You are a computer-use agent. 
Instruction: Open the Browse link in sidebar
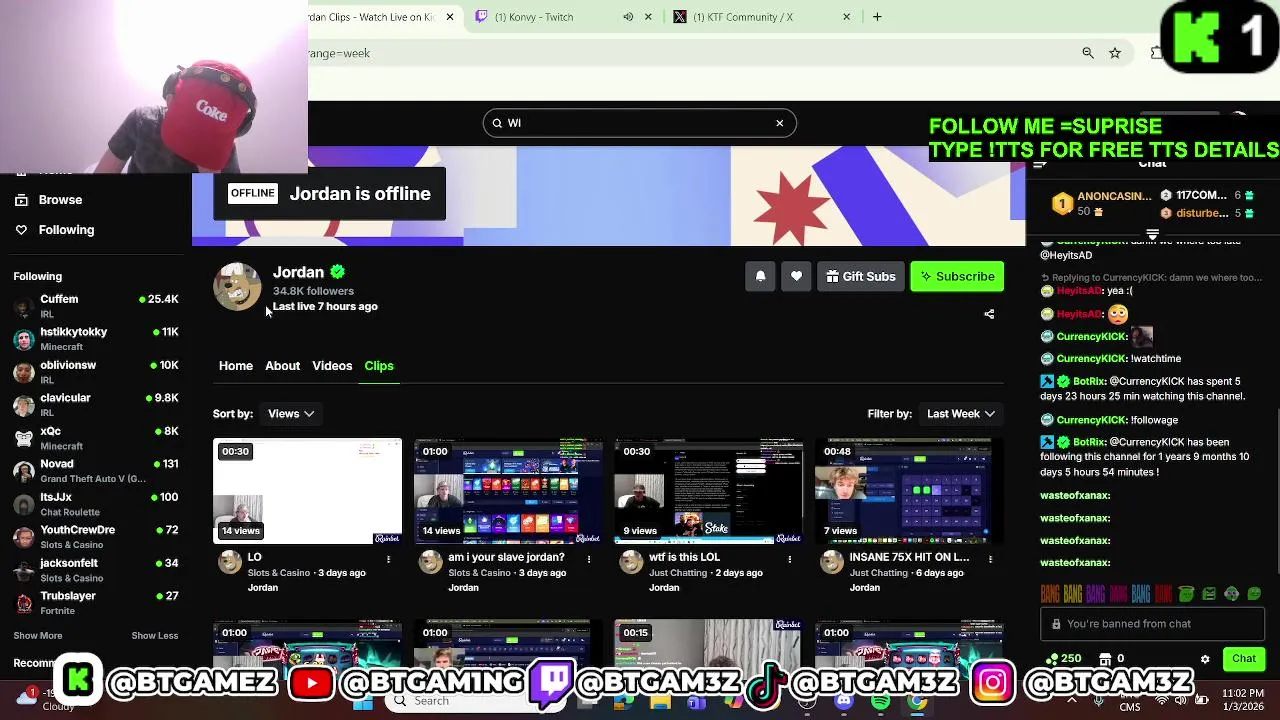[60, 200]
